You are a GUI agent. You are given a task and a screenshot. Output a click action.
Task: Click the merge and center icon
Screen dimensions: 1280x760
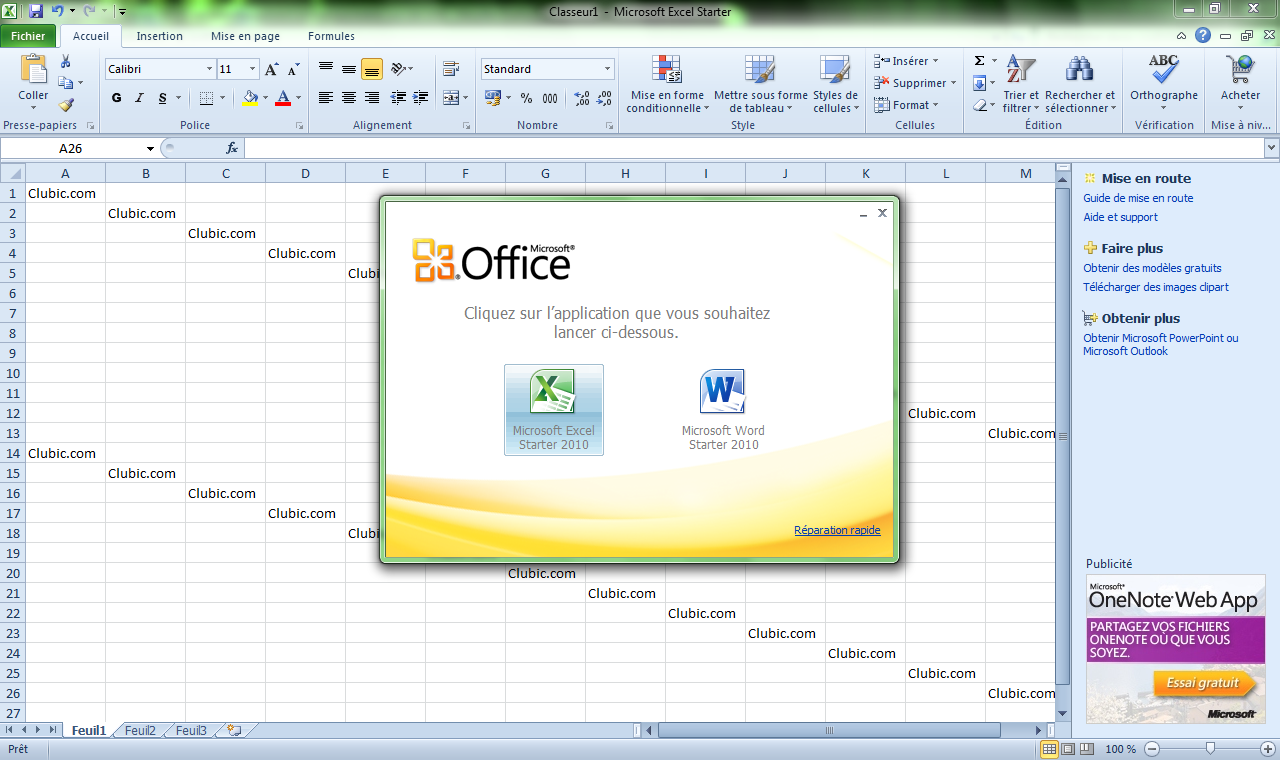(x=450, y=98)
